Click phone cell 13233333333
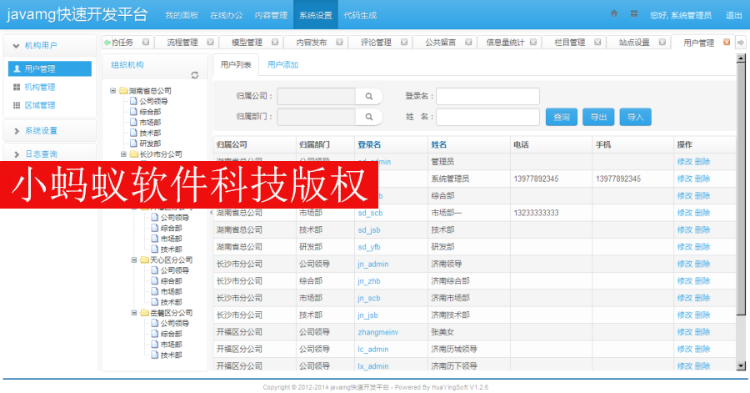The width and height of the screenshot is (750, 393). click(536, 213)
